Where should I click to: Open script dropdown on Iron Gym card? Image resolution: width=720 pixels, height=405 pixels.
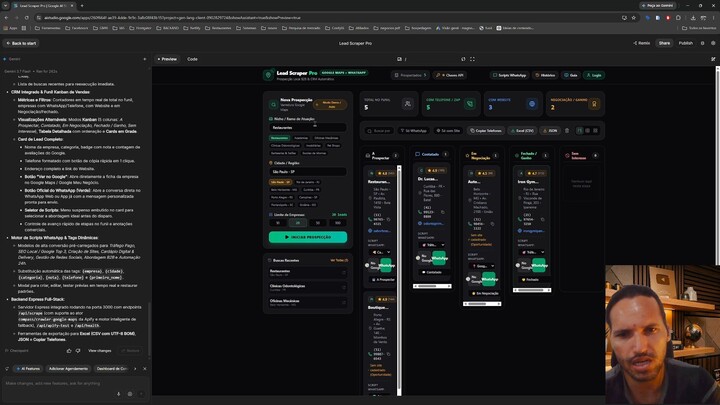pyautogui.click(x=532, y=252)
